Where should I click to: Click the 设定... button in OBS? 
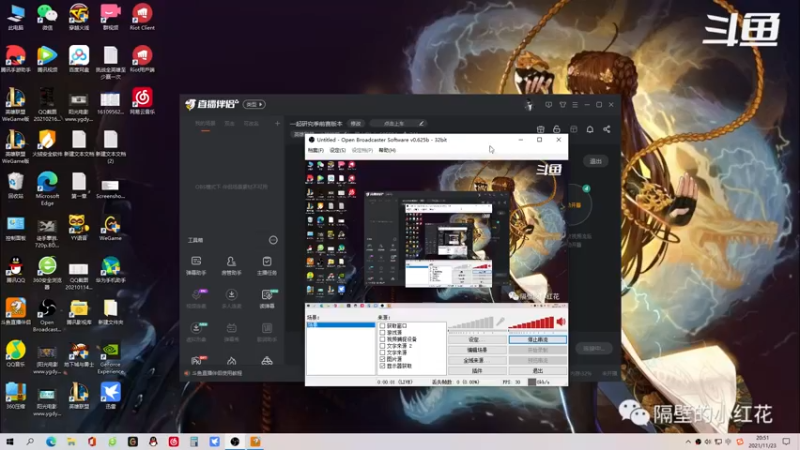[x=477, y=339]
